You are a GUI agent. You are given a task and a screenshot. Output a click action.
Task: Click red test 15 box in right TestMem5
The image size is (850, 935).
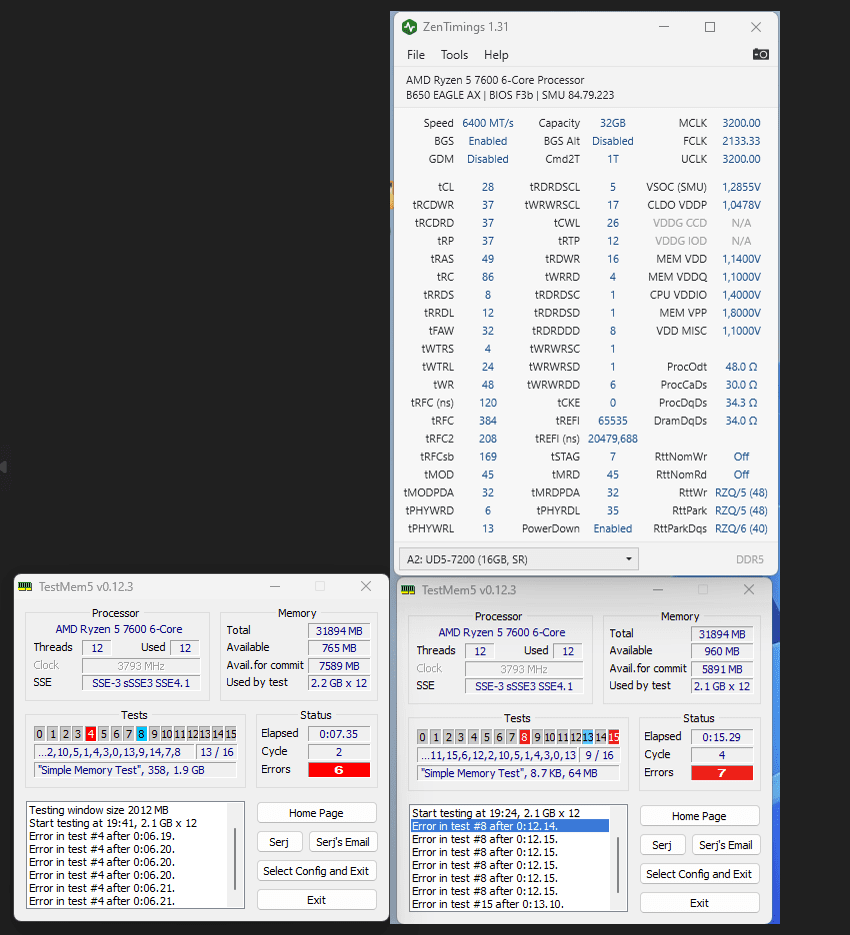pyautogui.click(x=614, y=737)
